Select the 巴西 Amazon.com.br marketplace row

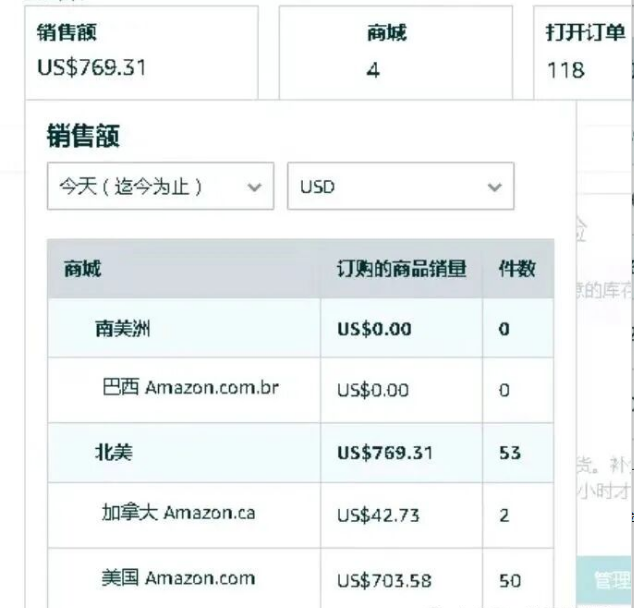(x=190, y=388)
